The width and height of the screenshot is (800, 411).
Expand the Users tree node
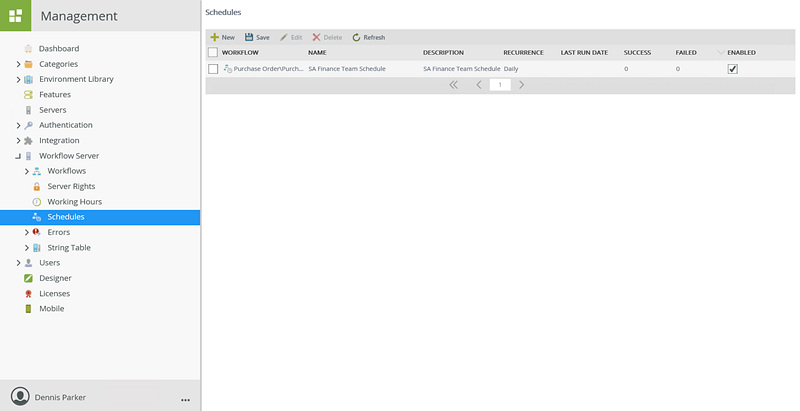(x=18, y=263)
